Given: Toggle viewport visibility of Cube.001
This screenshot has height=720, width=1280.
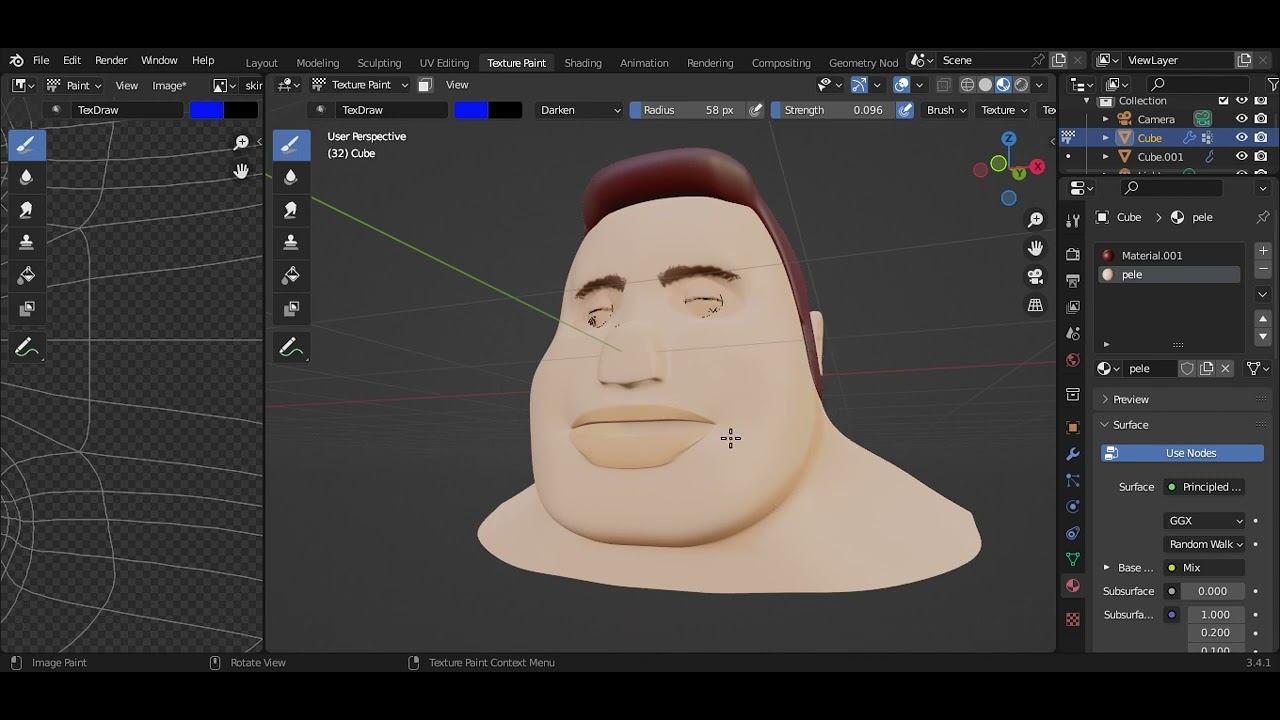Looking at the screenshot, I should (1241, 157).
